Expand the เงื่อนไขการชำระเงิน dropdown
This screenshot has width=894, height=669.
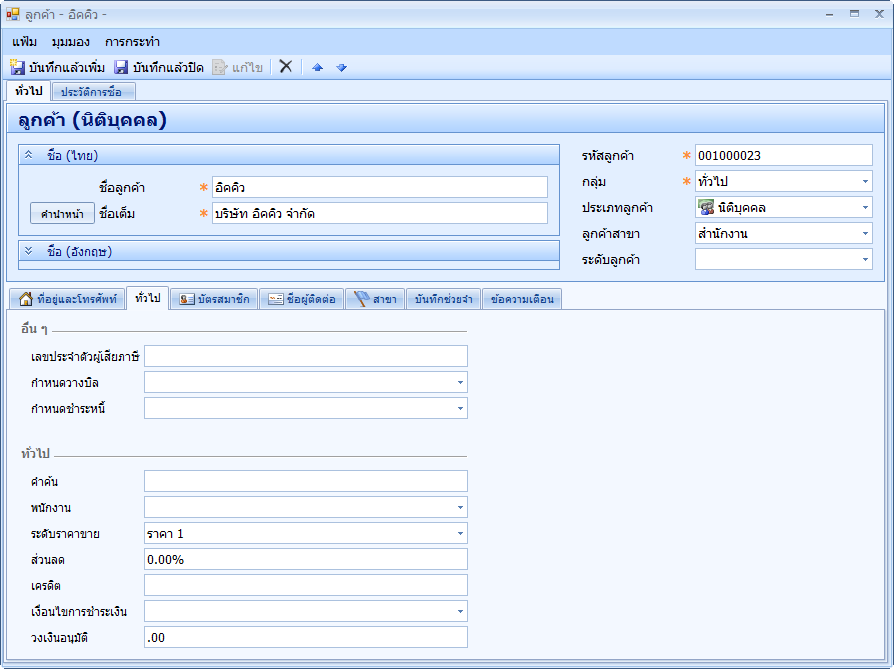[x=460, y=611]
